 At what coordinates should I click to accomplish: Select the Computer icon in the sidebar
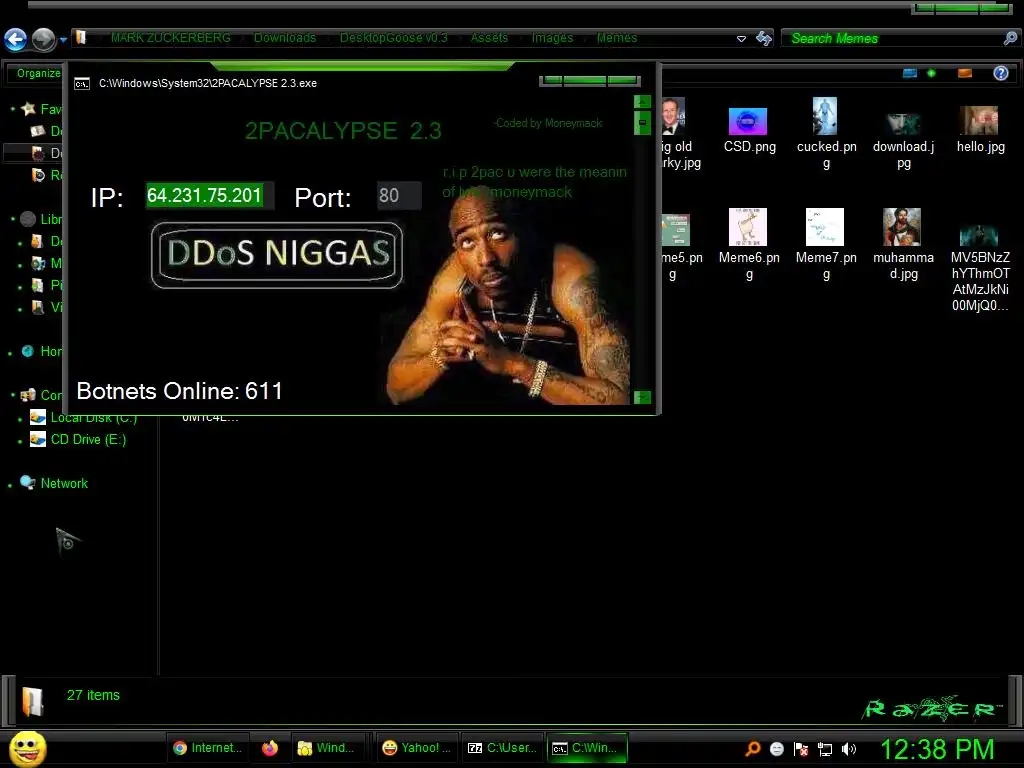pos(28,394)
